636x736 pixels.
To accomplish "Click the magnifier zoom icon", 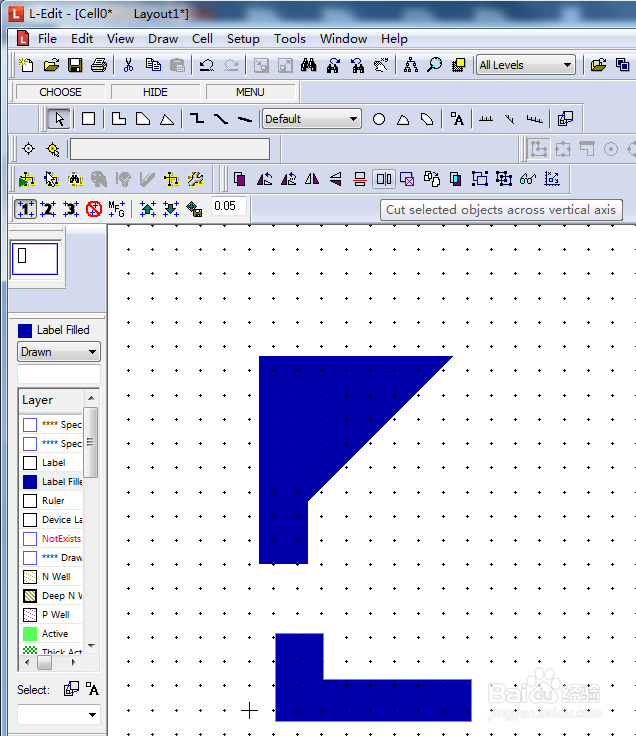I will [435, 65].
